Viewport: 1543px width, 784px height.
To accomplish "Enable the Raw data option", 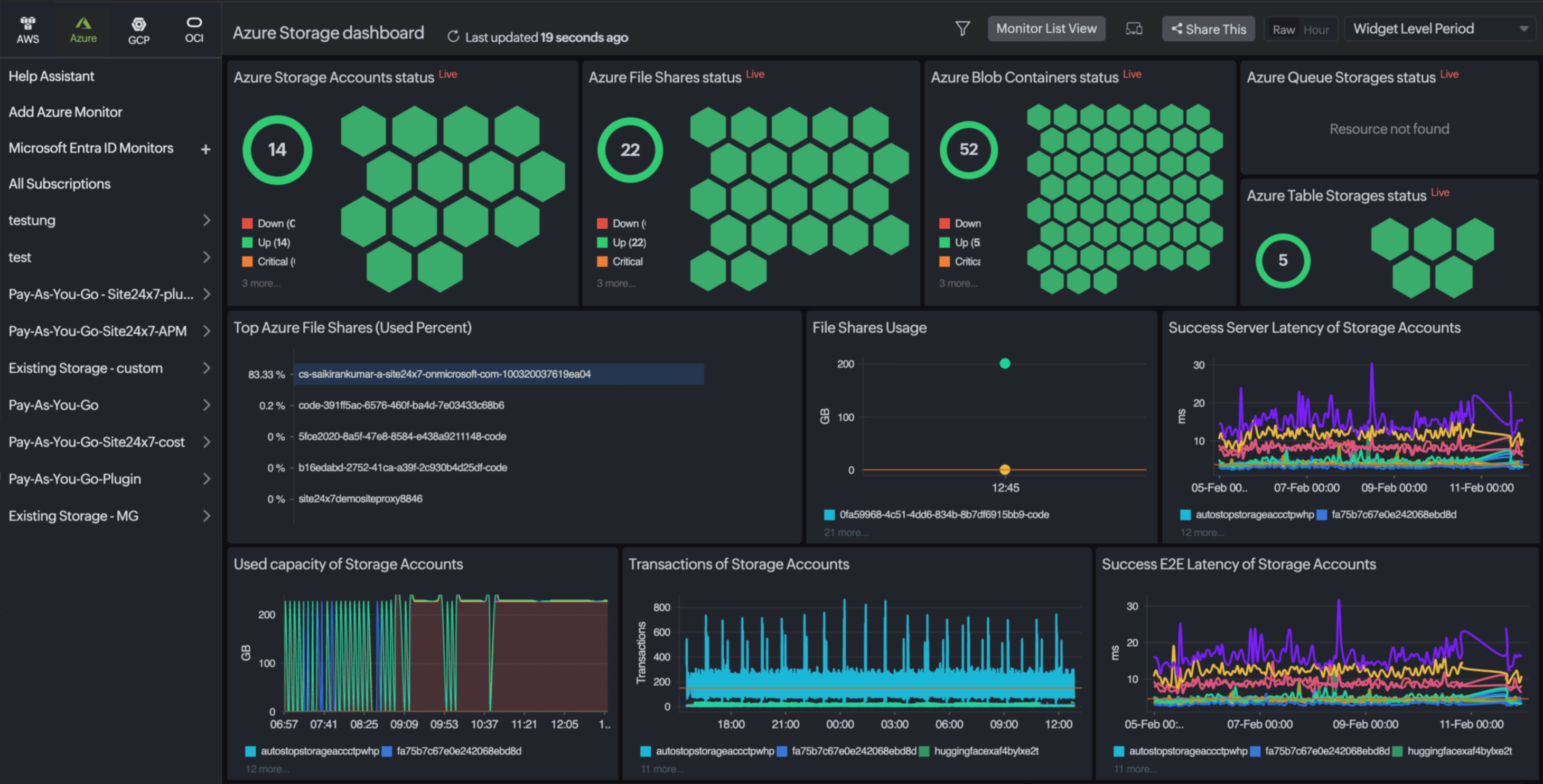I will tap(1285, 28).
